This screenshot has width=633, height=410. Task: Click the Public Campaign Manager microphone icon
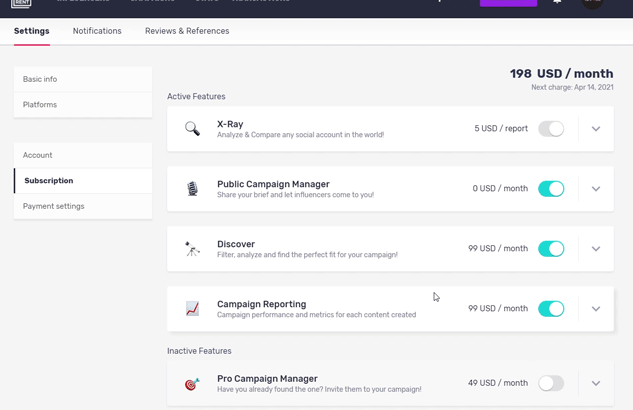point(193,189)
